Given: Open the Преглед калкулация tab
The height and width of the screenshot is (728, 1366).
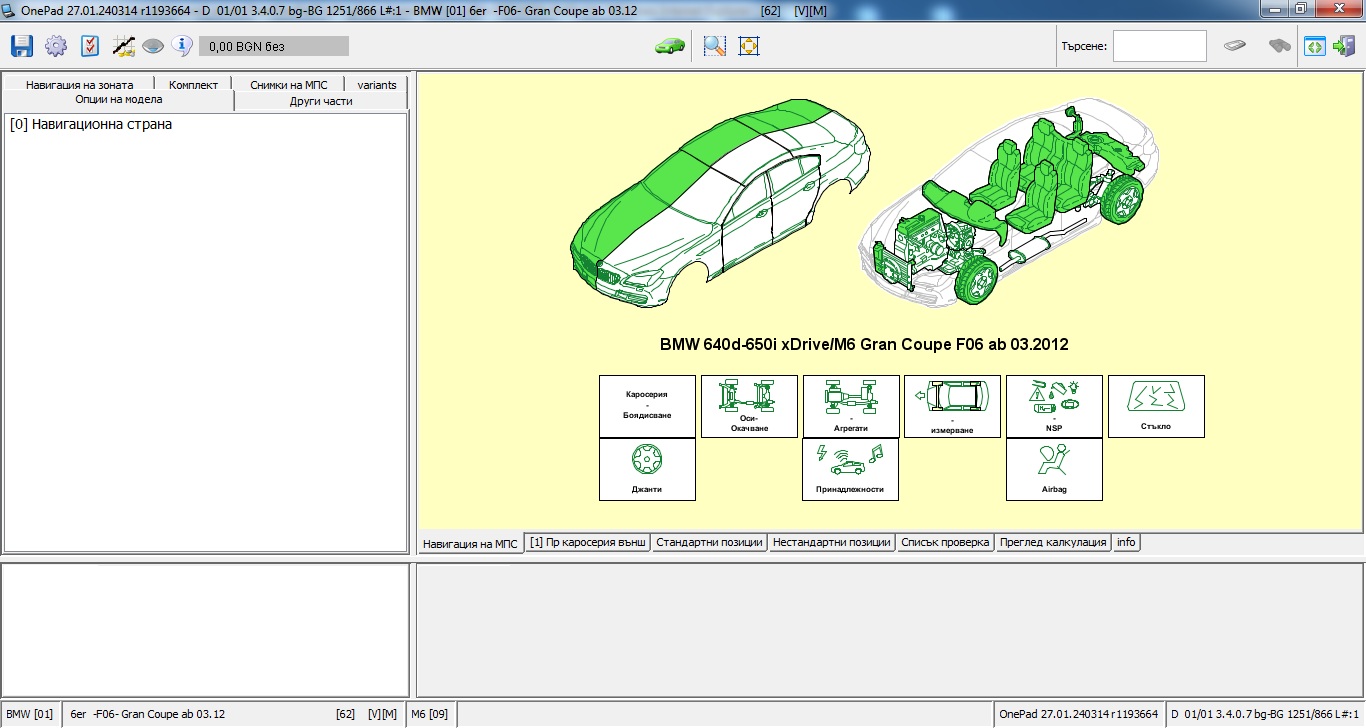Looking at the screenshot, I should pyautogui.click(x=1053, y=542).
